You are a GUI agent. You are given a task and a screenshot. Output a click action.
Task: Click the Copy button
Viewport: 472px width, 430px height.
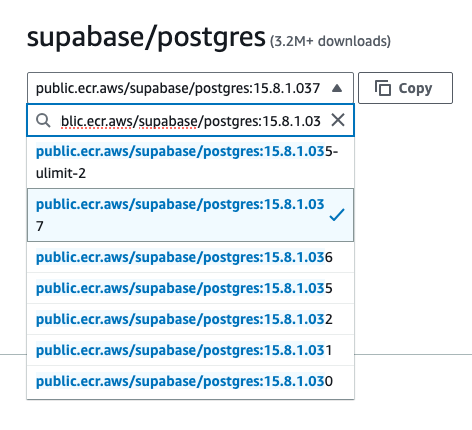pyautogui.click(x=405, y=88)
